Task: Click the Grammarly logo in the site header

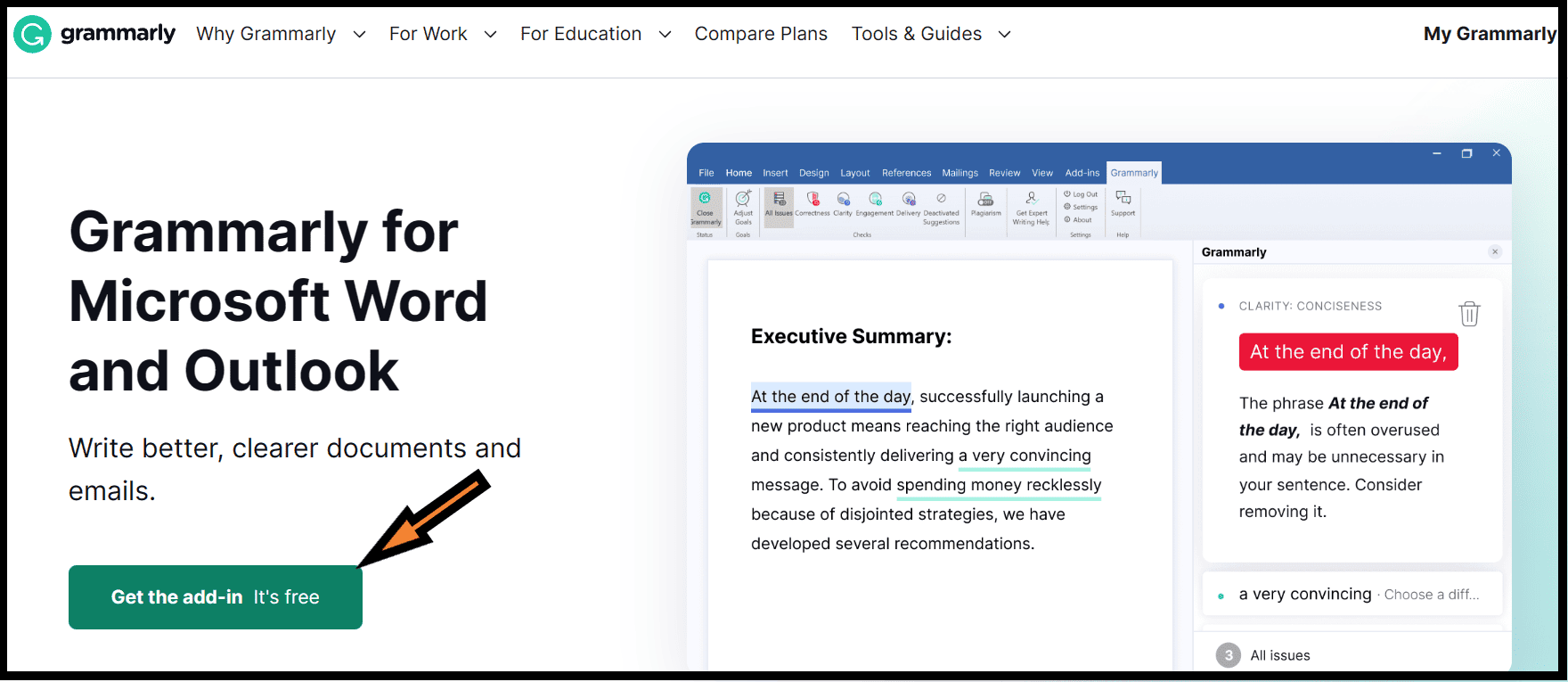Action: point(94,34)
